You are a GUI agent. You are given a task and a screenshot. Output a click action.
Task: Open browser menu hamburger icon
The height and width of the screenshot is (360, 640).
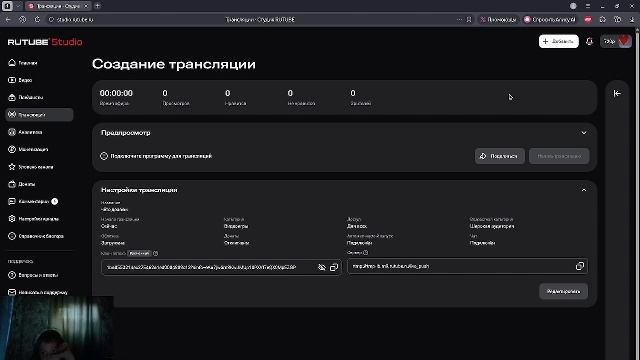tap(588, 6)
